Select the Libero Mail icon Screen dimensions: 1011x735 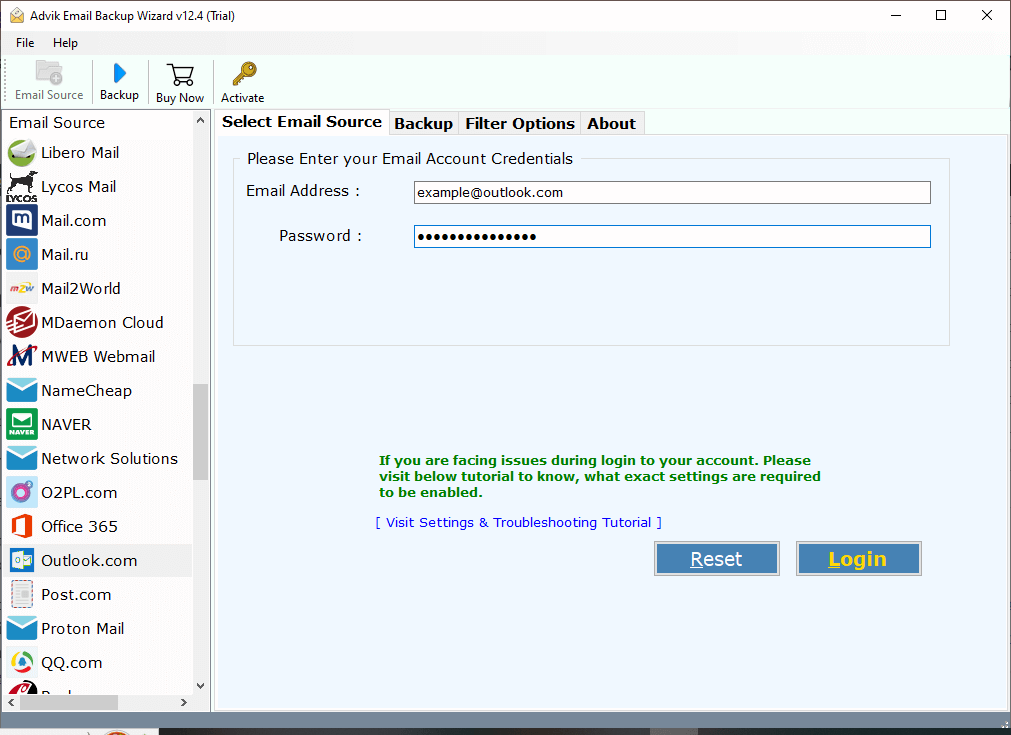coord(22,153)
